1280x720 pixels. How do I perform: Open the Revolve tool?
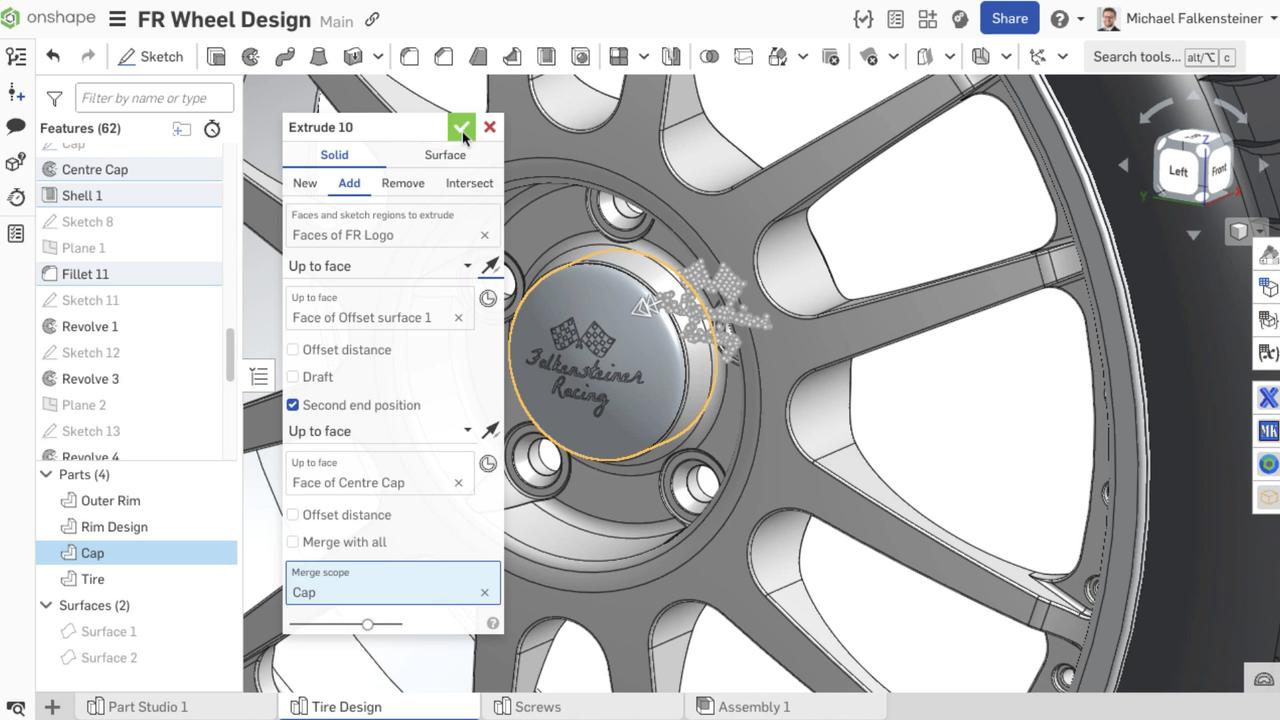(250, 57)
